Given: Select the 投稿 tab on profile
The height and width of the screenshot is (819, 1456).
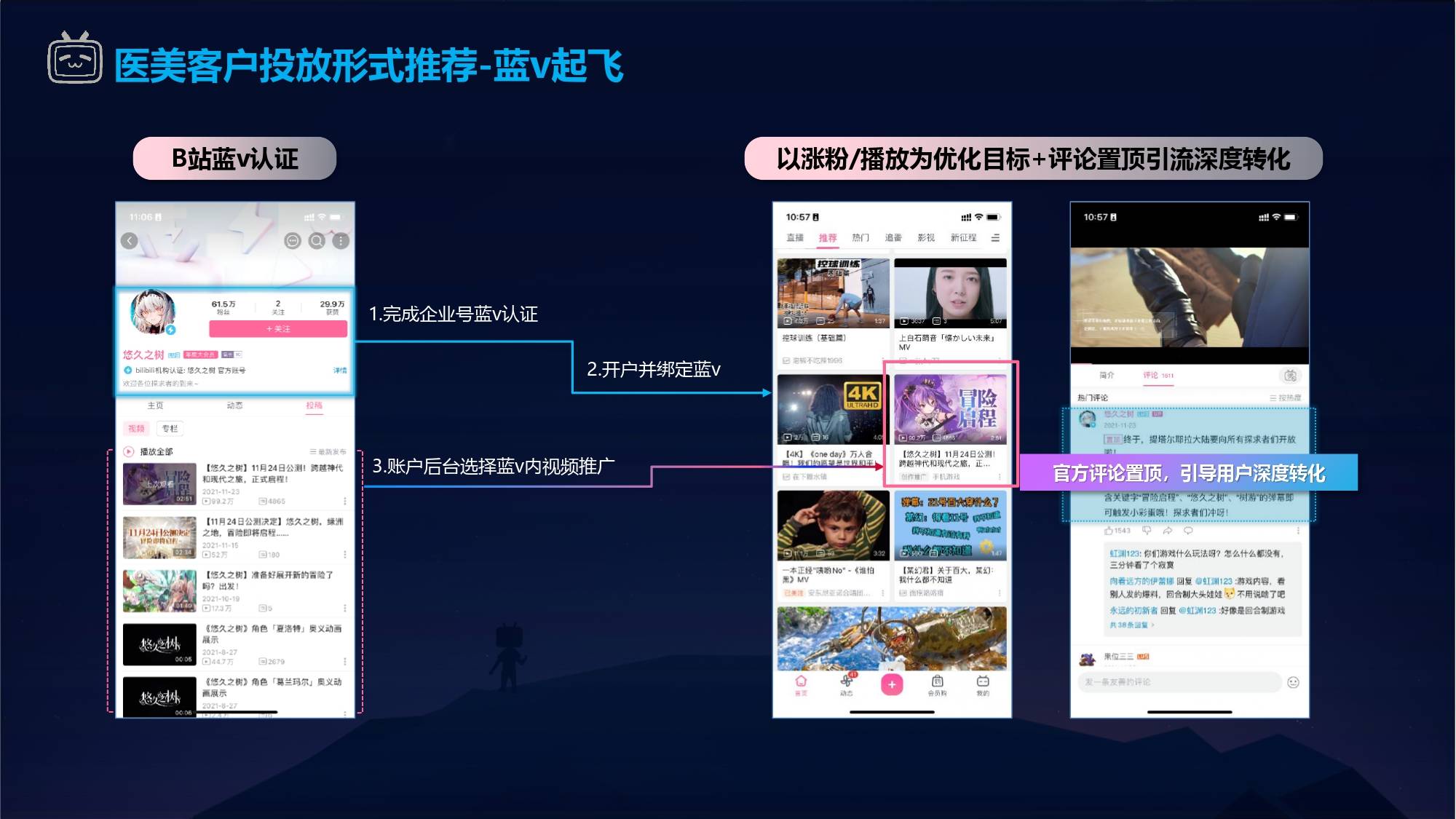Looking at the screenshot, I should 314,405.
